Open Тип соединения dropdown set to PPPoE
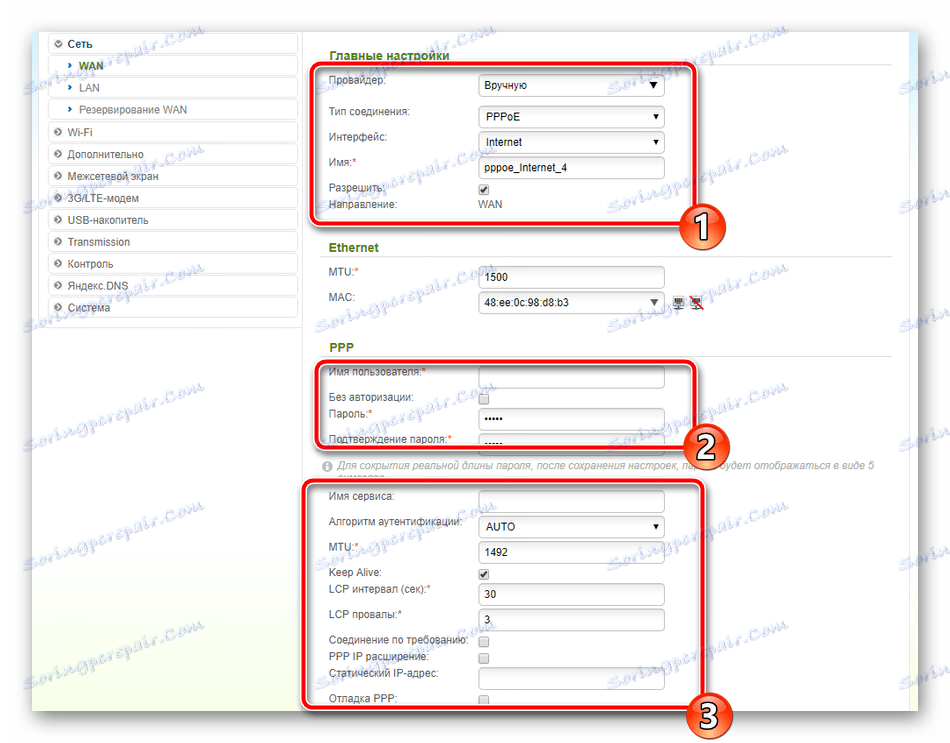The width and height of the screenshot is (950, 743). [x=571, y=116]
